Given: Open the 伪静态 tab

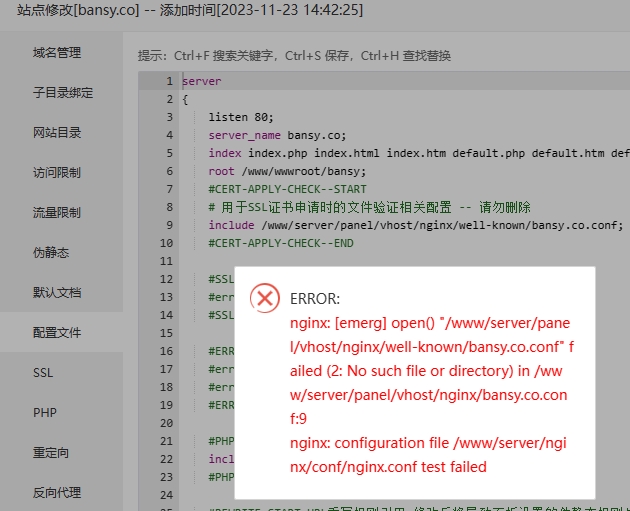Looking at the screenshot, I should (x=51, y=253).
